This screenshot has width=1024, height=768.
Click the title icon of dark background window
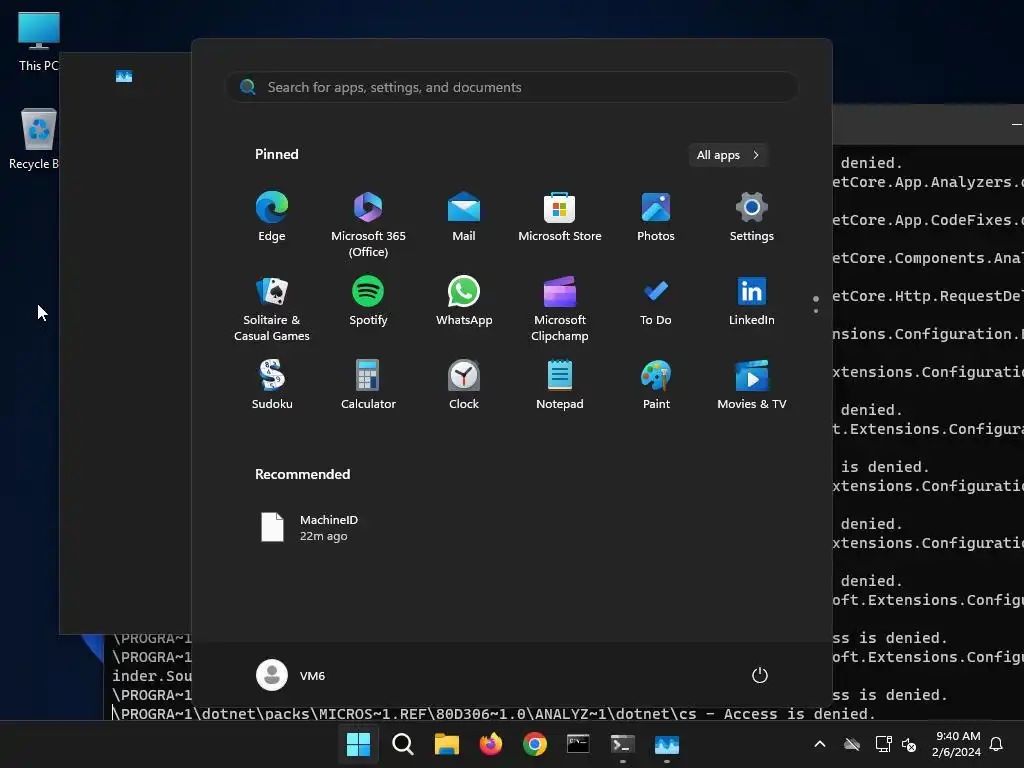pyautogui.click(x=123, y=76)
